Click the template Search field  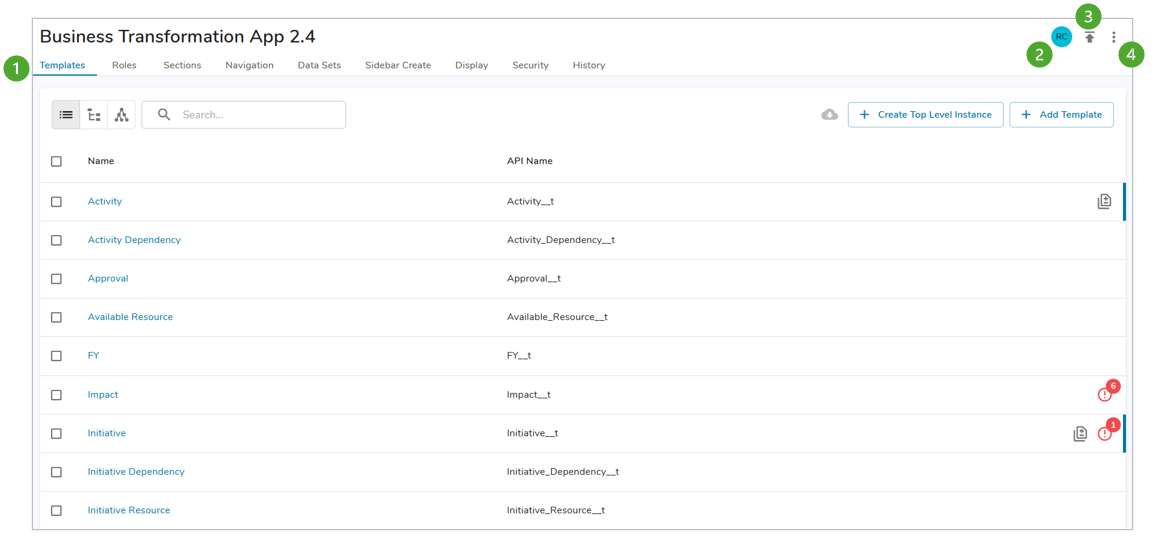pos(255,115)
